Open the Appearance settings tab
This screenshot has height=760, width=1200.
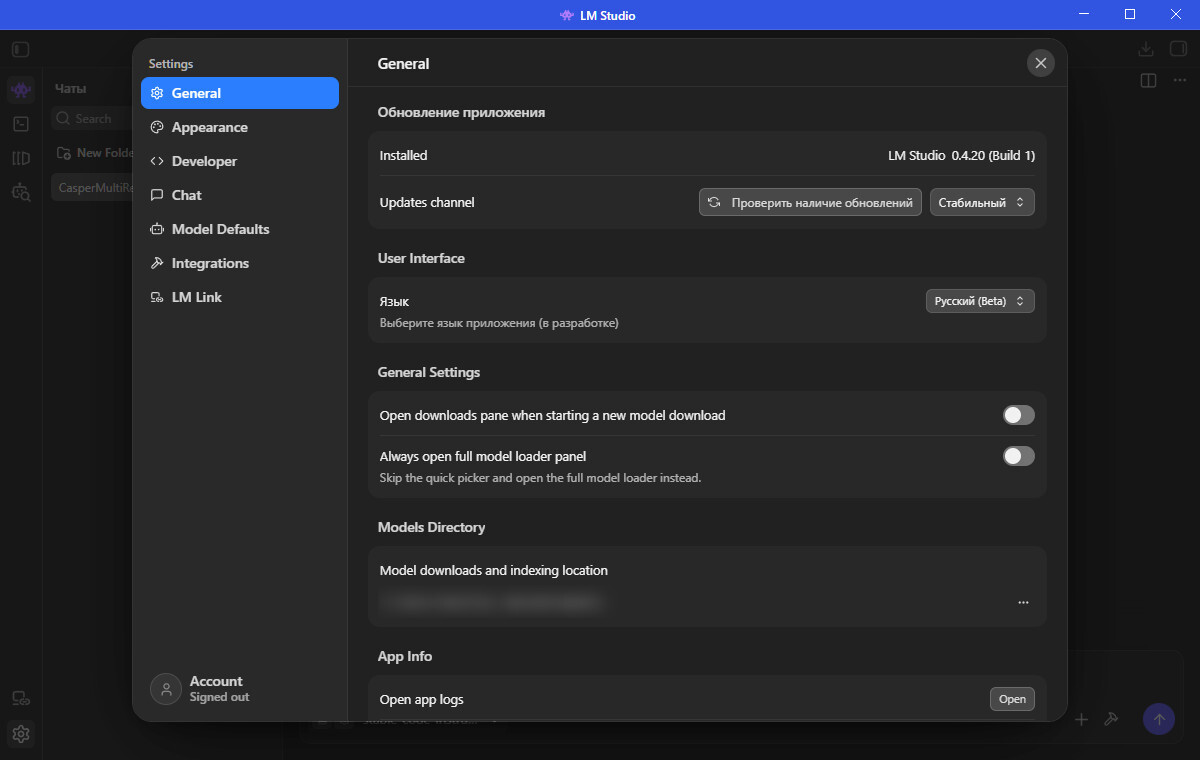(x=240, y=127)
